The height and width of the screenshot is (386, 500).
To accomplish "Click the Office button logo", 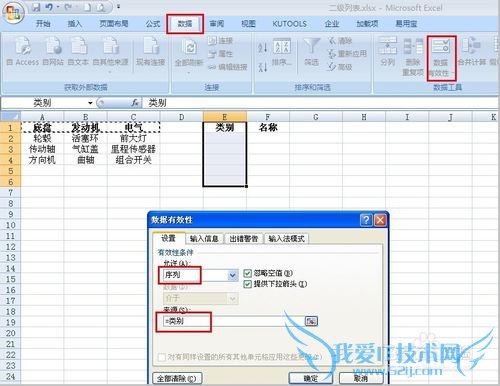I will 13,12.
